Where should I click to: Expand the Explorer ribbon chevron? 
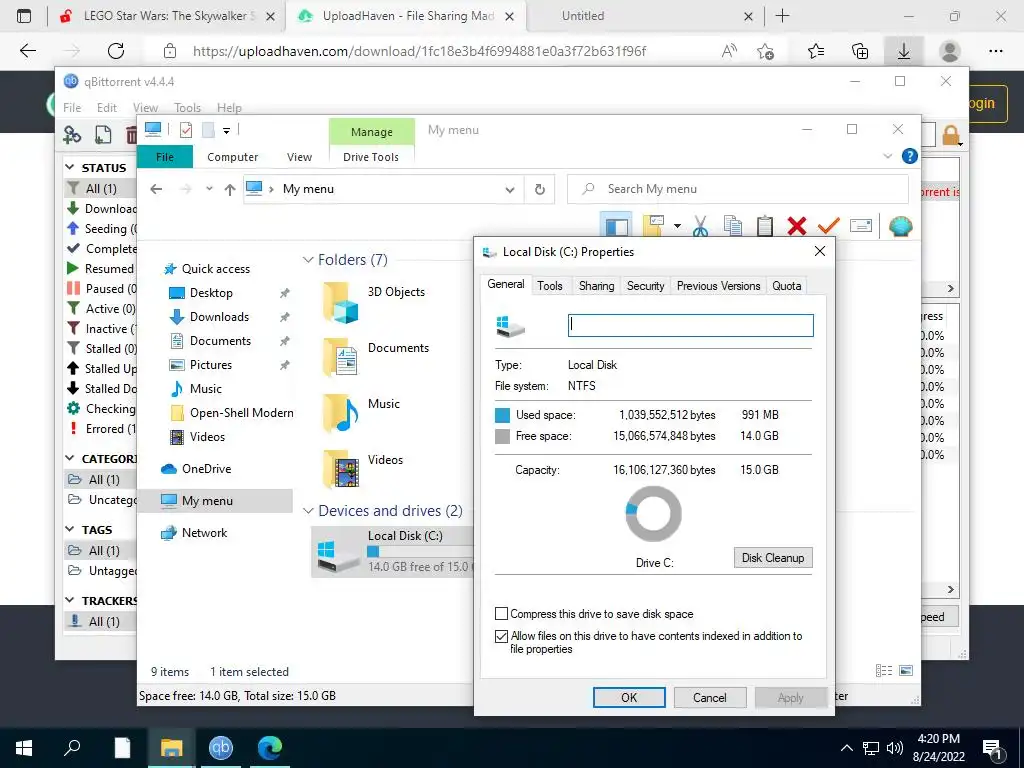pos(888,156)
